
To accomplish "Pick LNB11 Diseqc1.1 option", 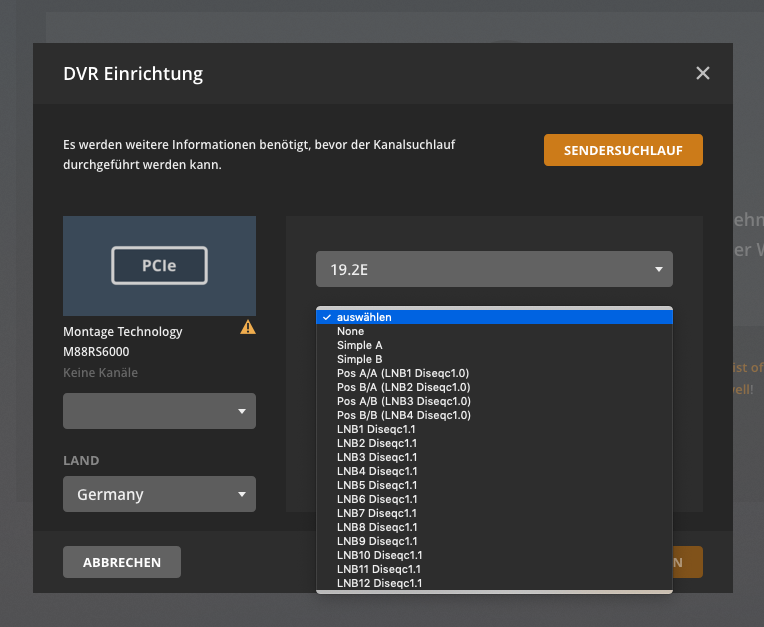I will (x=494, y=570).
